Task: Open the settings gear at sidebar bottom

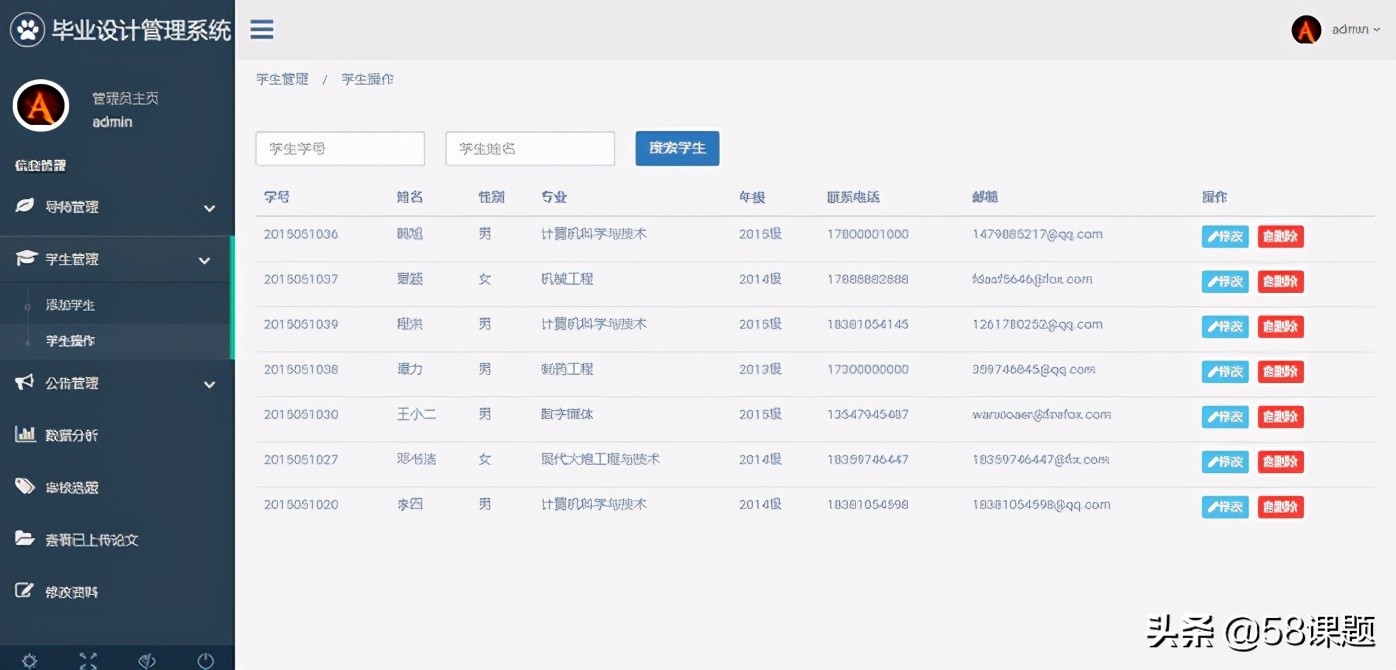Action: (28, 660)
